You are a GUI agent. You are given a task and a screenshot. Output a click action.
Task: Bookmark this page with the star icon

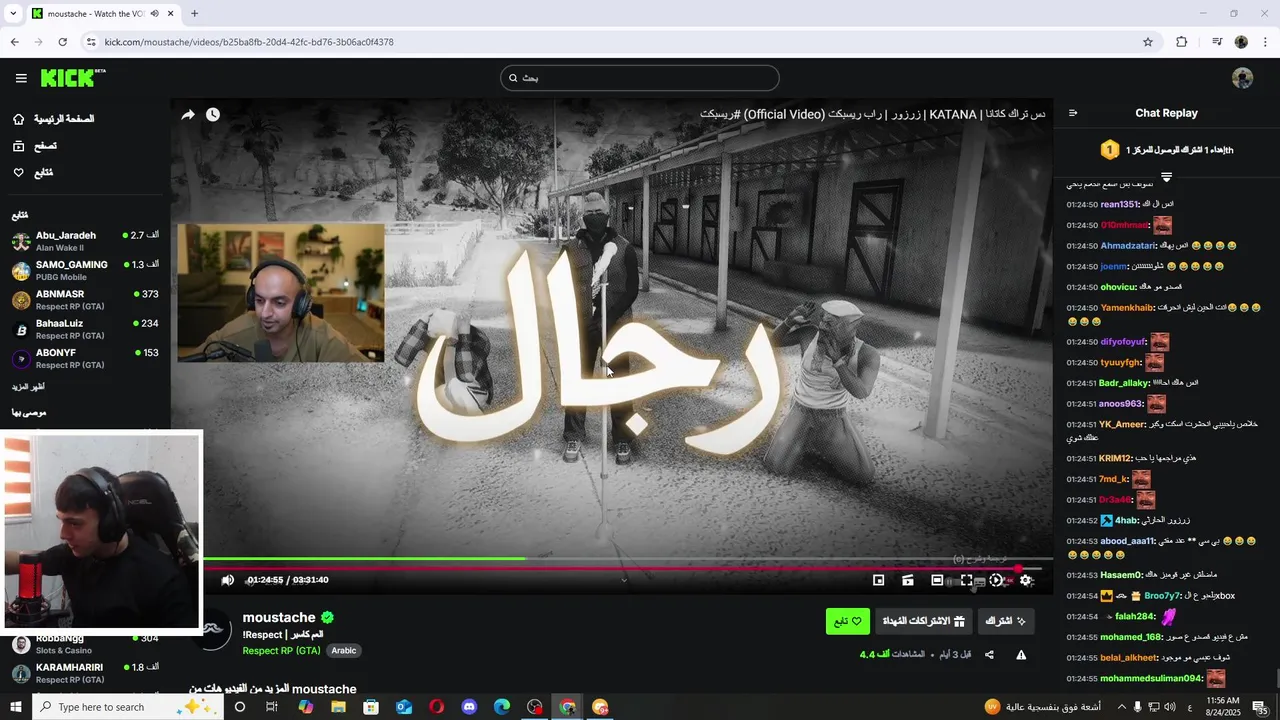(1148, 42)
